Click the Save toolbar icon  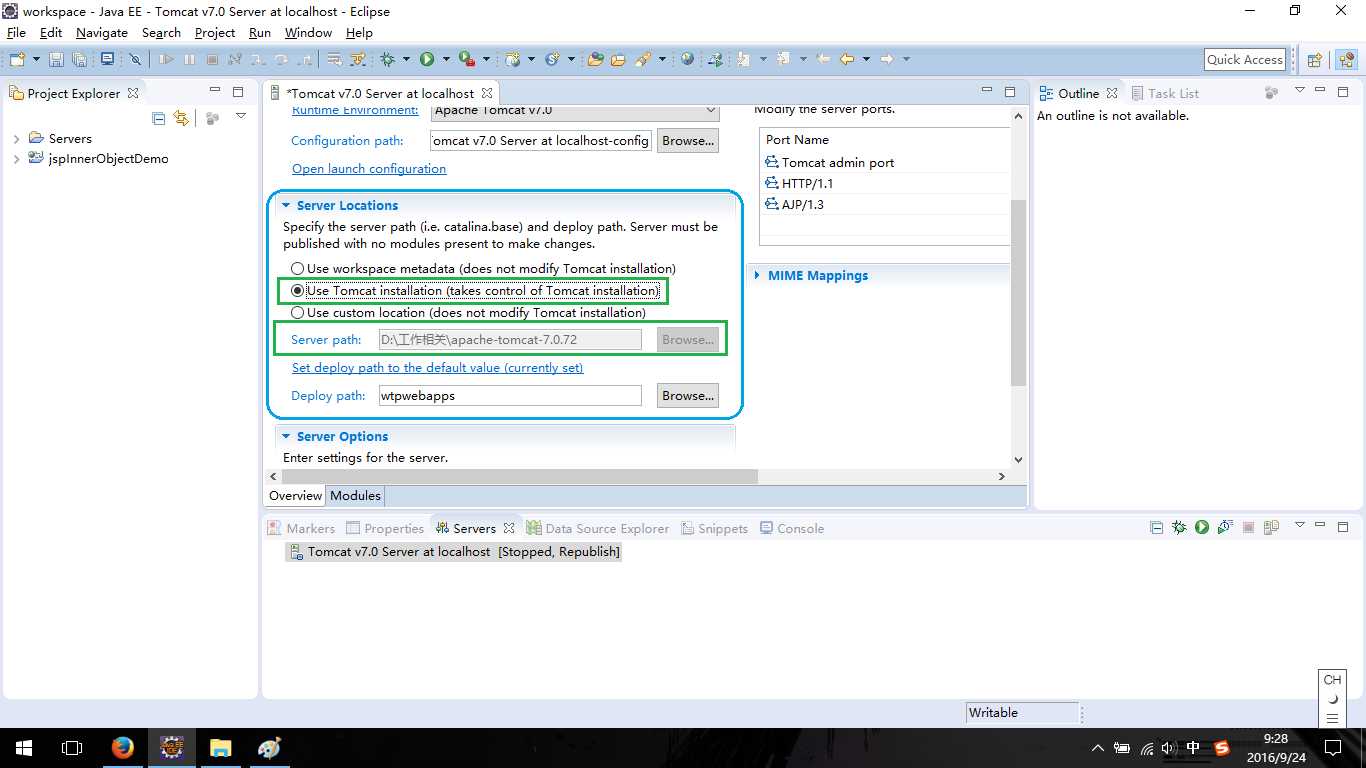pyautogui.click(x=56, y=60)
